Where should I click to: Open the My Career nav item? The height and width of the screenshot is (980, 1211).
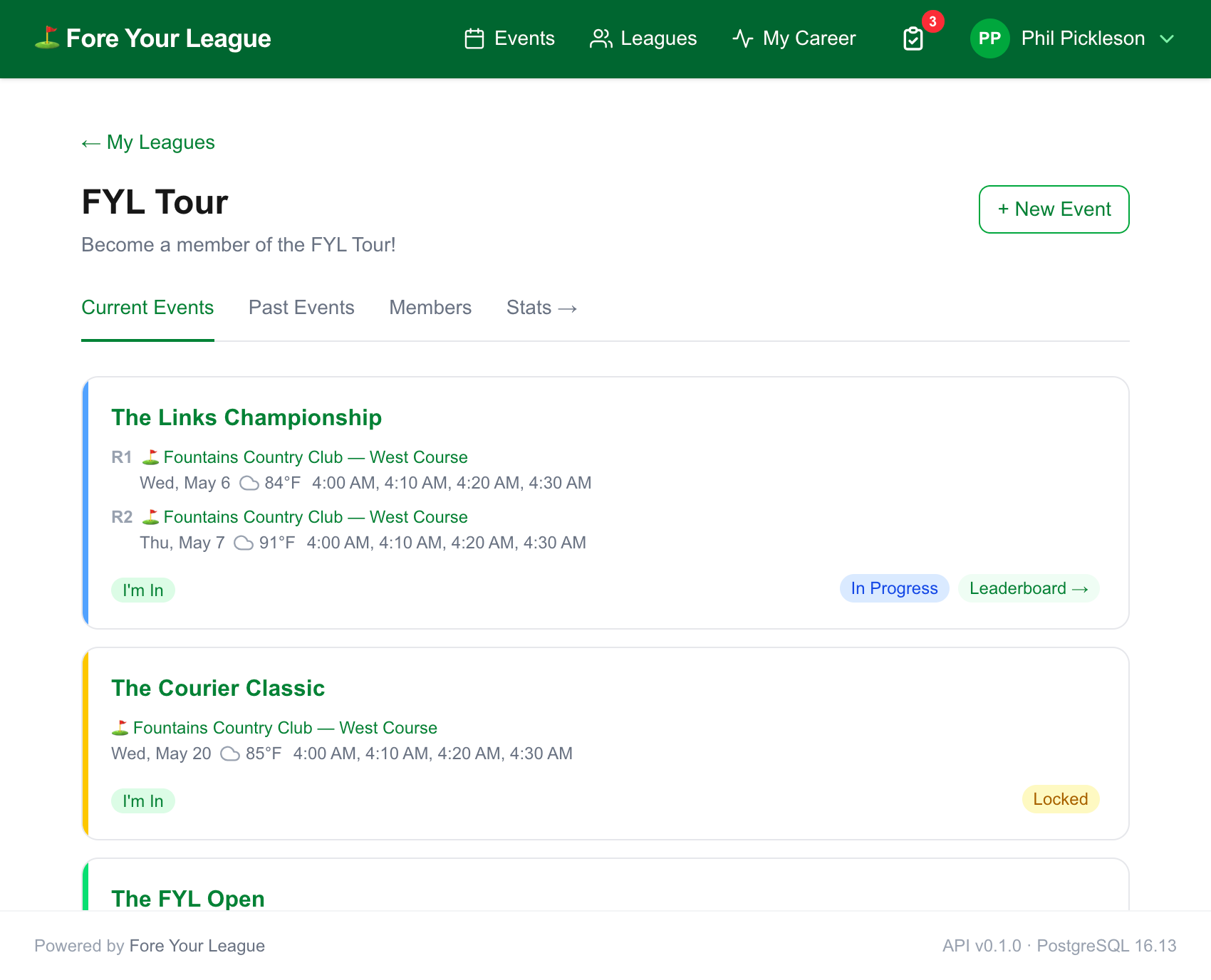pos(794,38)
